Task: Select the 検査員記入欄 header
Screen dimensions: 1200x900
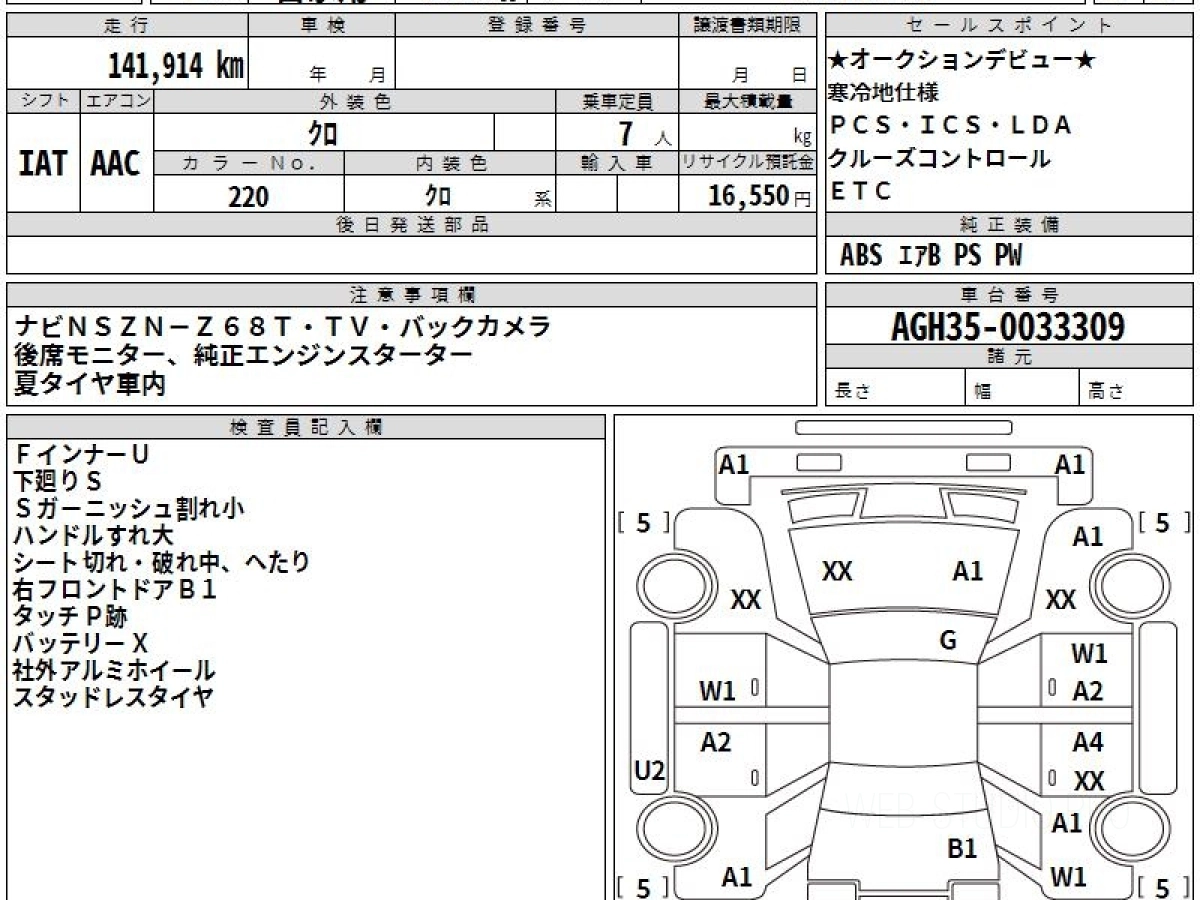Action: pyautogui.click(x=306, y=426)
